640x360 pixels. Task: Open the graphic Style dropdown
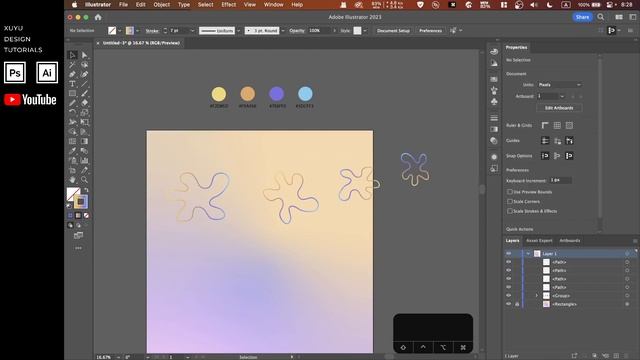365,31
